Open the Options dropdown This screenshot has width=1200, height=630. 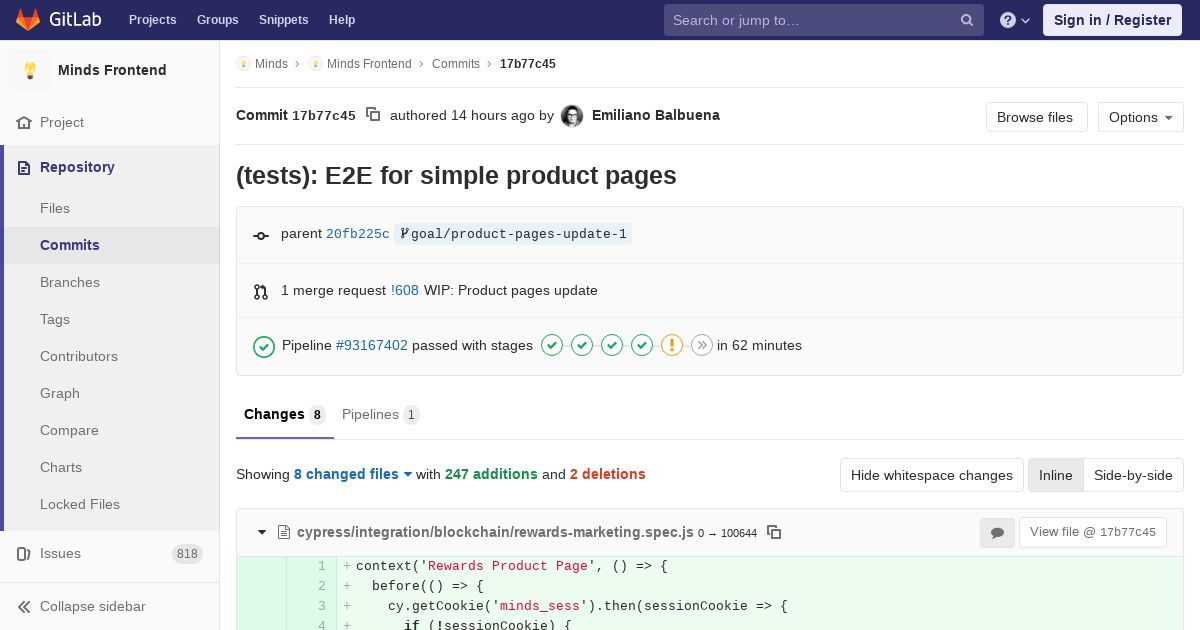coord(1140,117)
